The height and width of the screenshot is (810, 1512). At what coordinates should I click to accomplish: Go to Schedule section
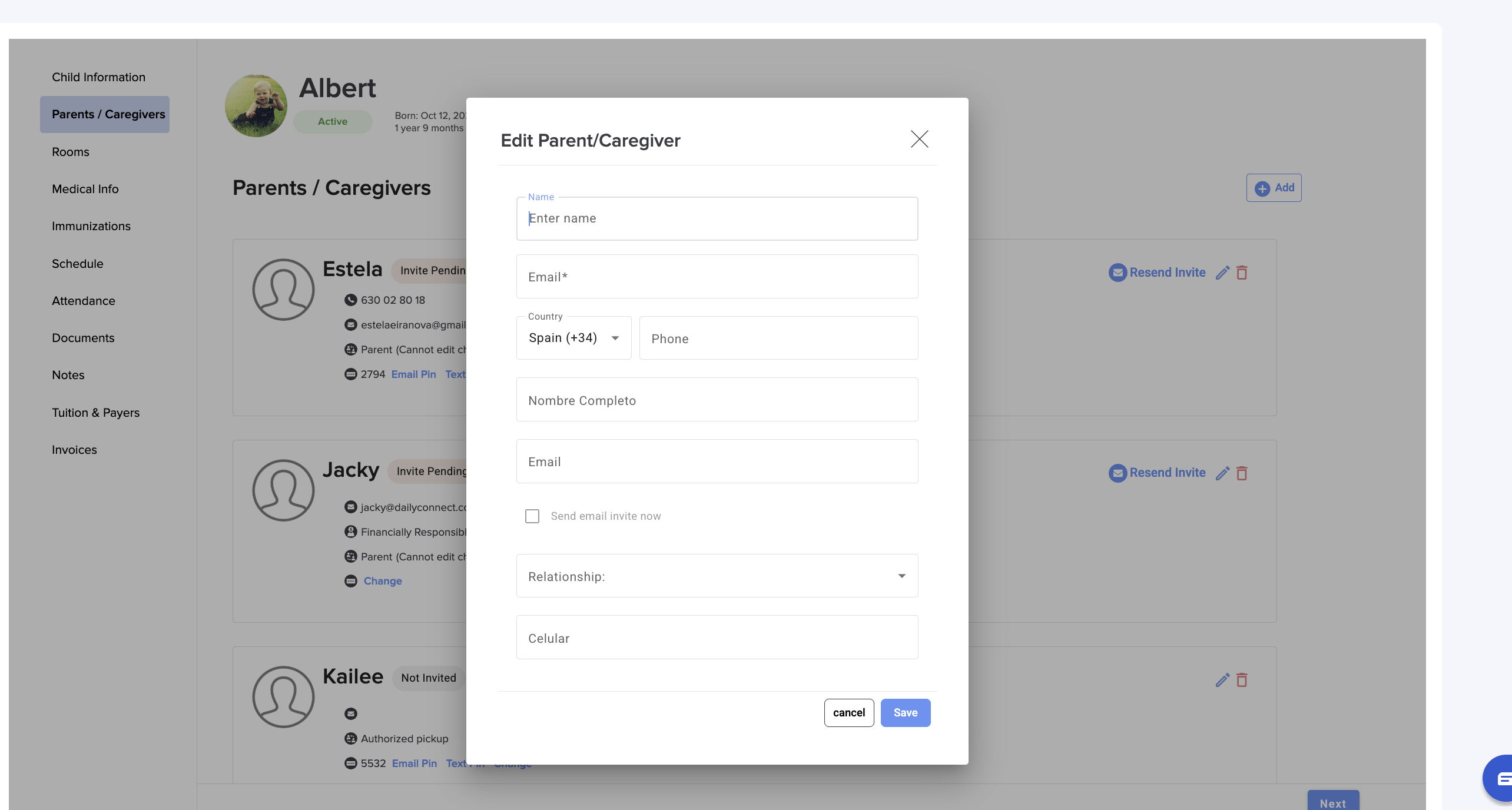[x=78, y=264]
